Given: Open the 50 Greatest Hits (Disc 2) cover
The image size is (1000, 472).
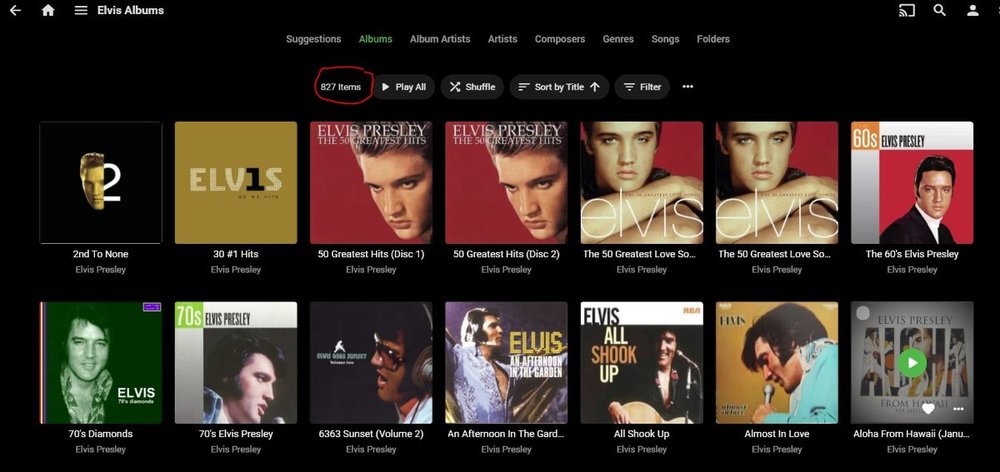Looking at the screenshot, I should point(506,182).
